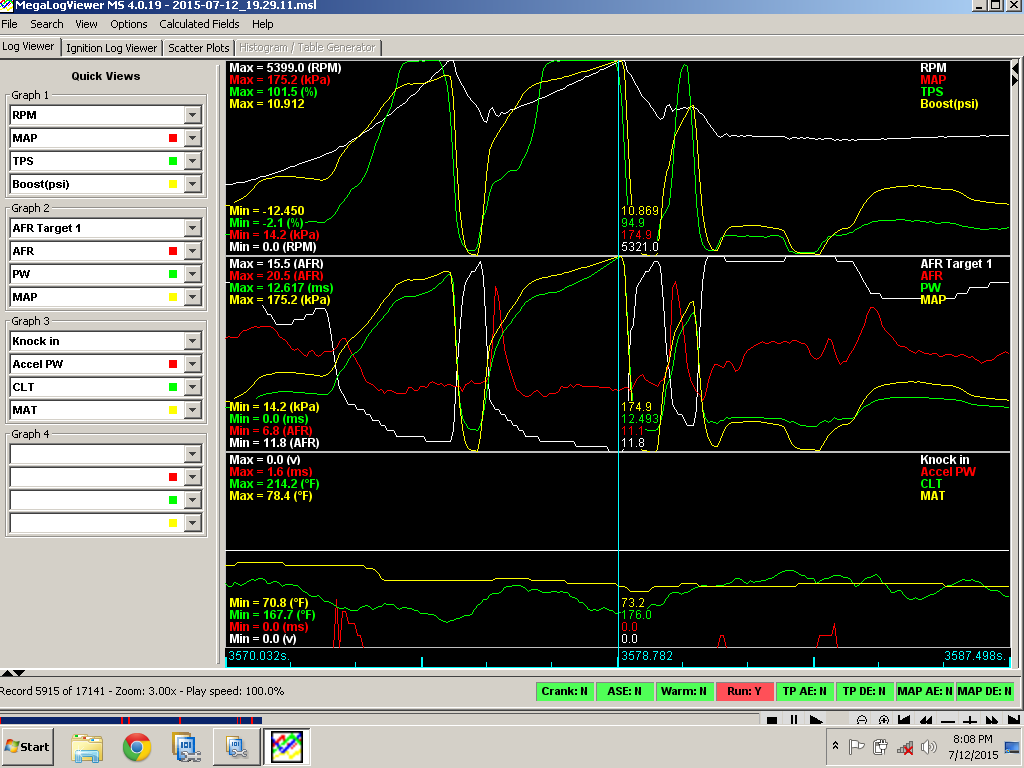Switch to the Scatter Plots tab
Viewport: 1024px width, 768px height.
click(198, 47)
